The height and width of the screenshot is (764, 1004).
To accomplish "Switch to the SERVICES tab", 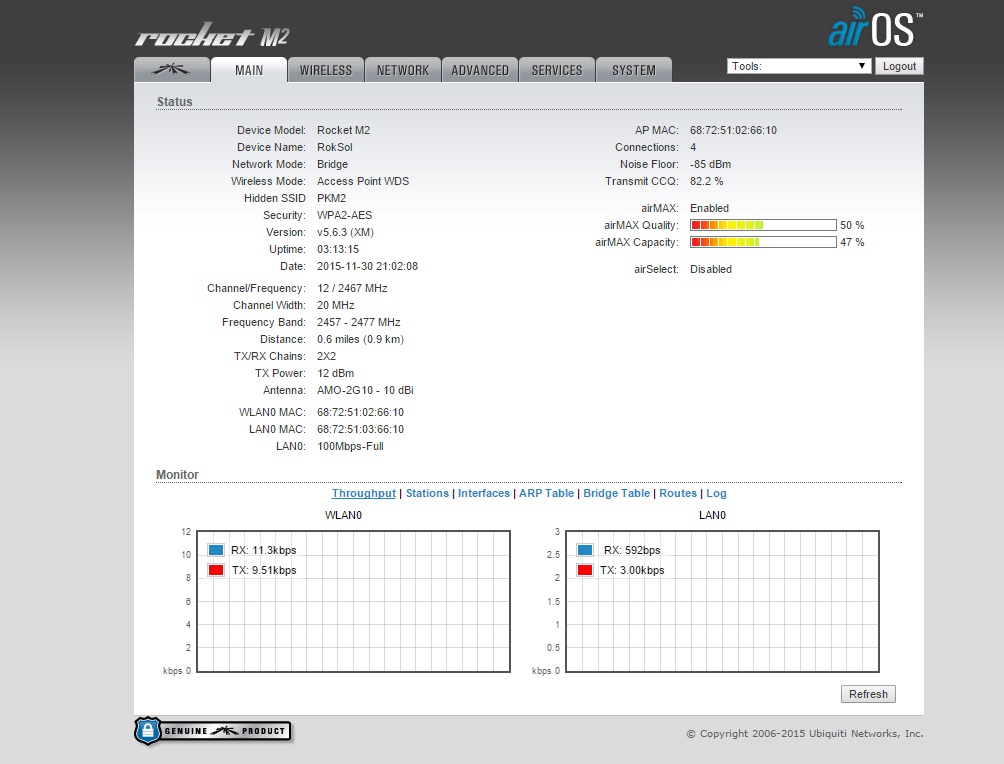I will pos(556,70).
